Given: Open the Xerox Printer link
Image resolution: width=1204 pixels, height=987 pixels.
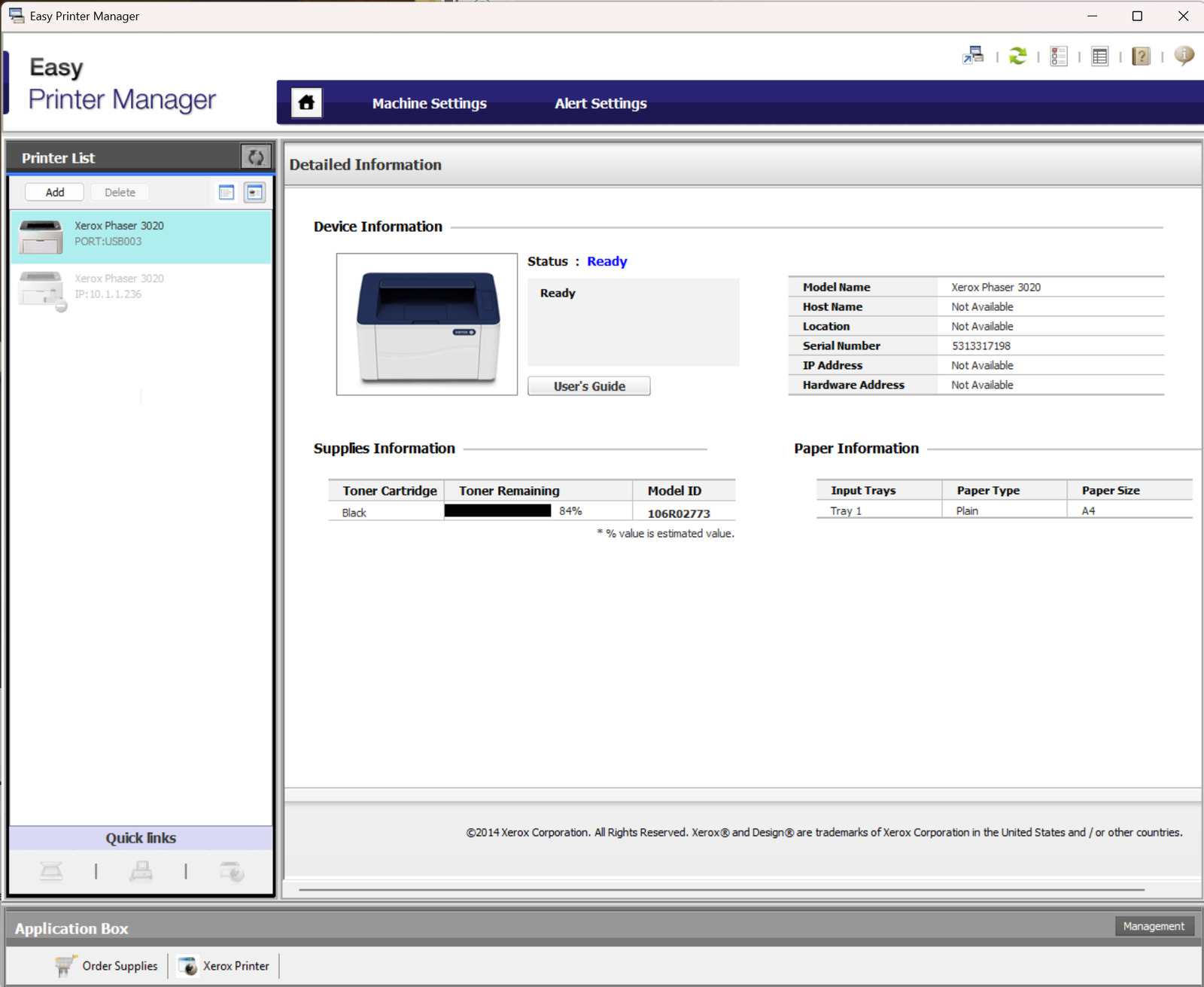Looking at the screenshot, I should click(236, 966).
